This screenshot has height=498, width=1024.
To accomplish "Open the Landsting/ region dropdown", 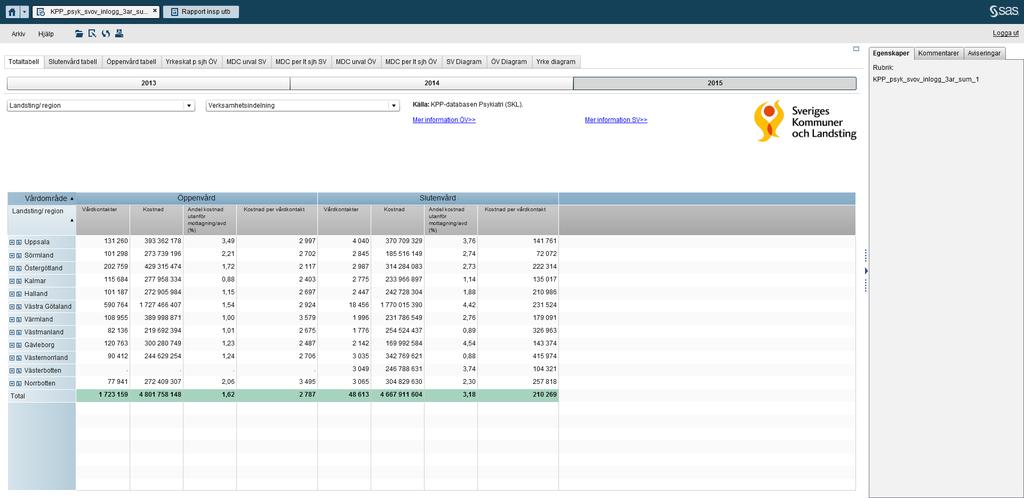I will [101, 105].
